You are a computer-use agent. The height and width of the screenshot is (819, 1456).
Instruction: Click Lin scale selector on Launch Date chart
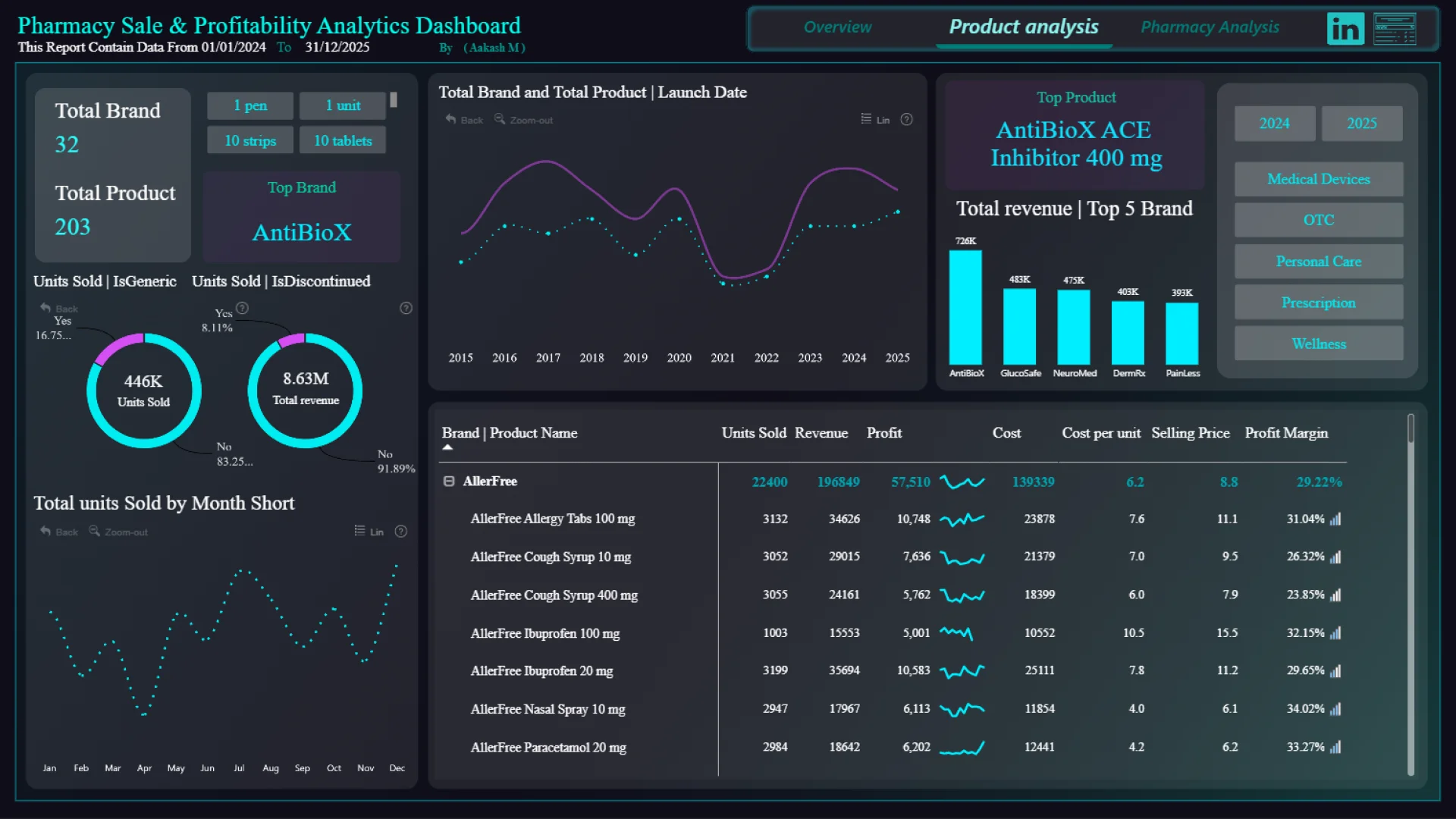pos(867,119)
